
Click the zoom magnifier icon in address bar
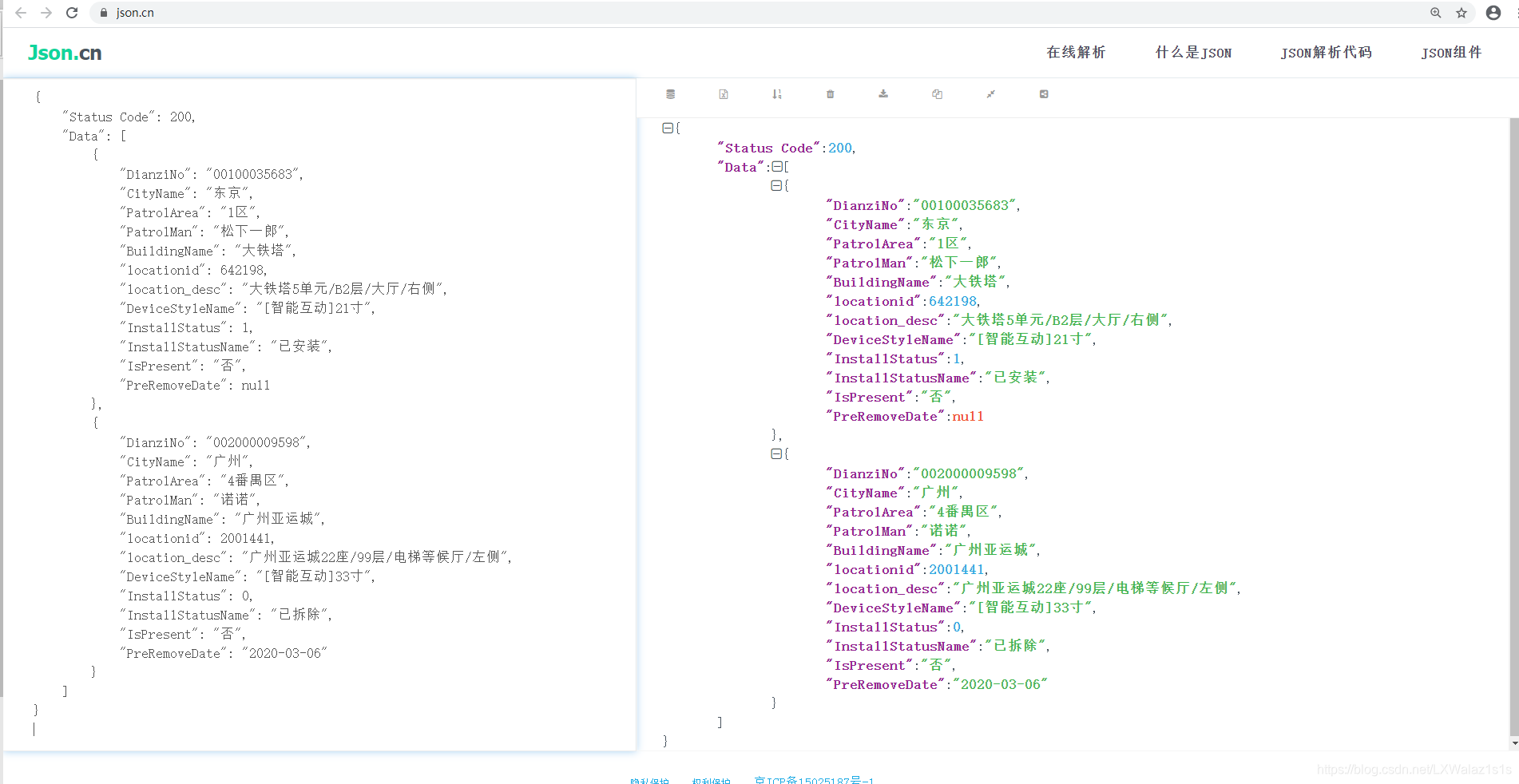tap(1436, 13)
